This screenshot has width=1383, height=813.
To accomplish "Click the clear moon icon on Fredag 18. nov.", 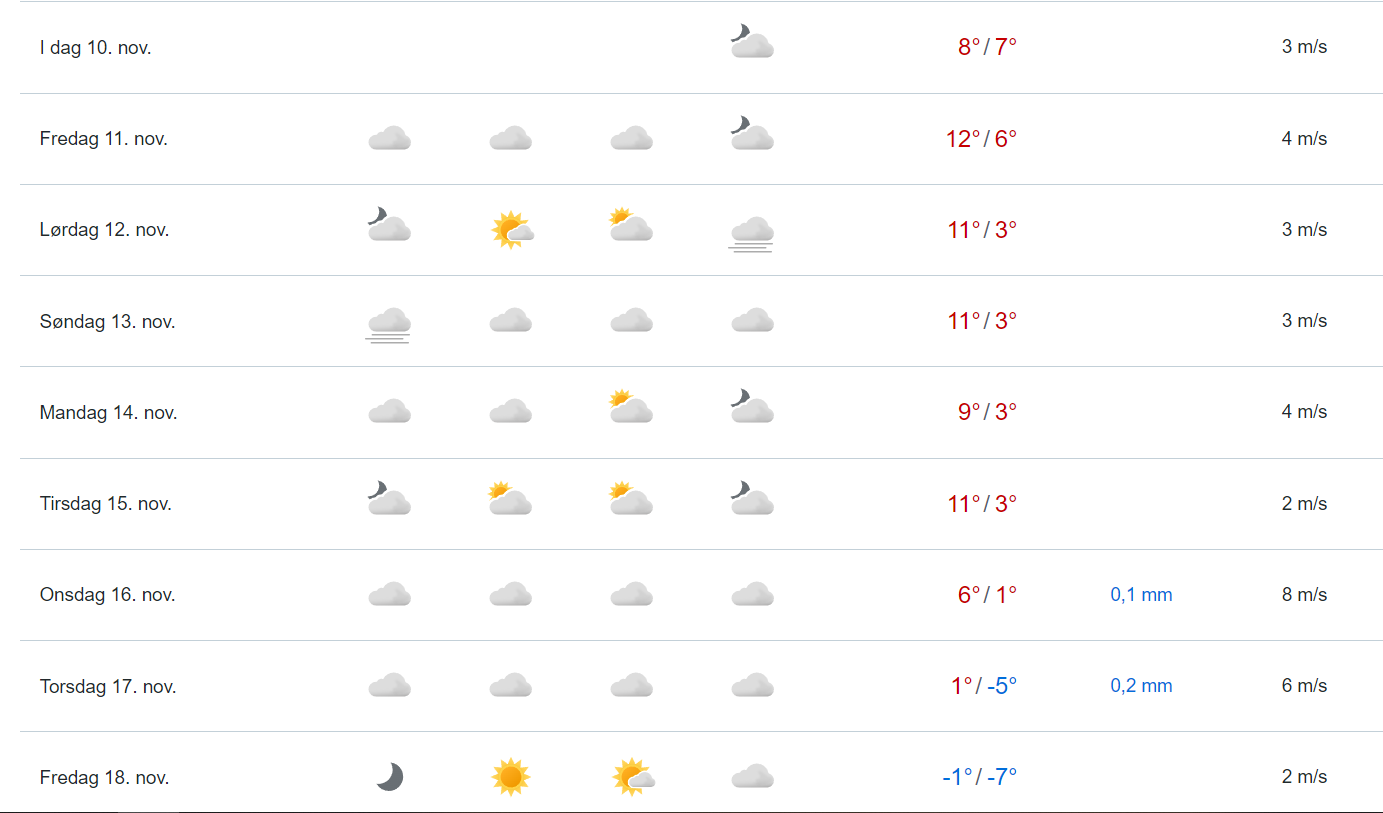I will [390, 777].
